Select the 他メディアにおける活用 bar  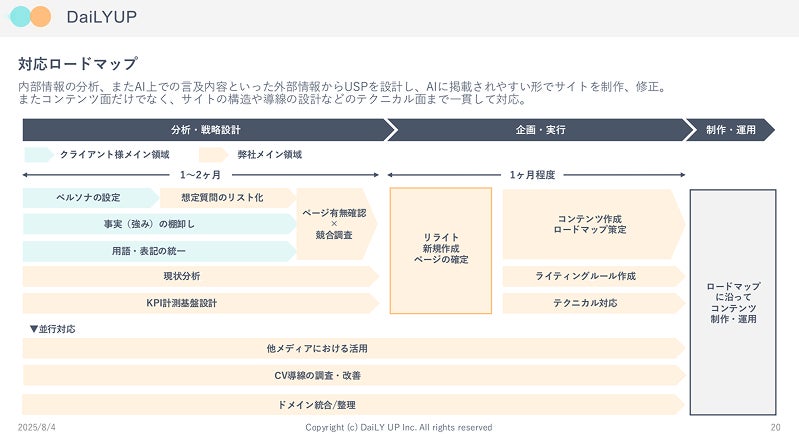pos(353,349)
